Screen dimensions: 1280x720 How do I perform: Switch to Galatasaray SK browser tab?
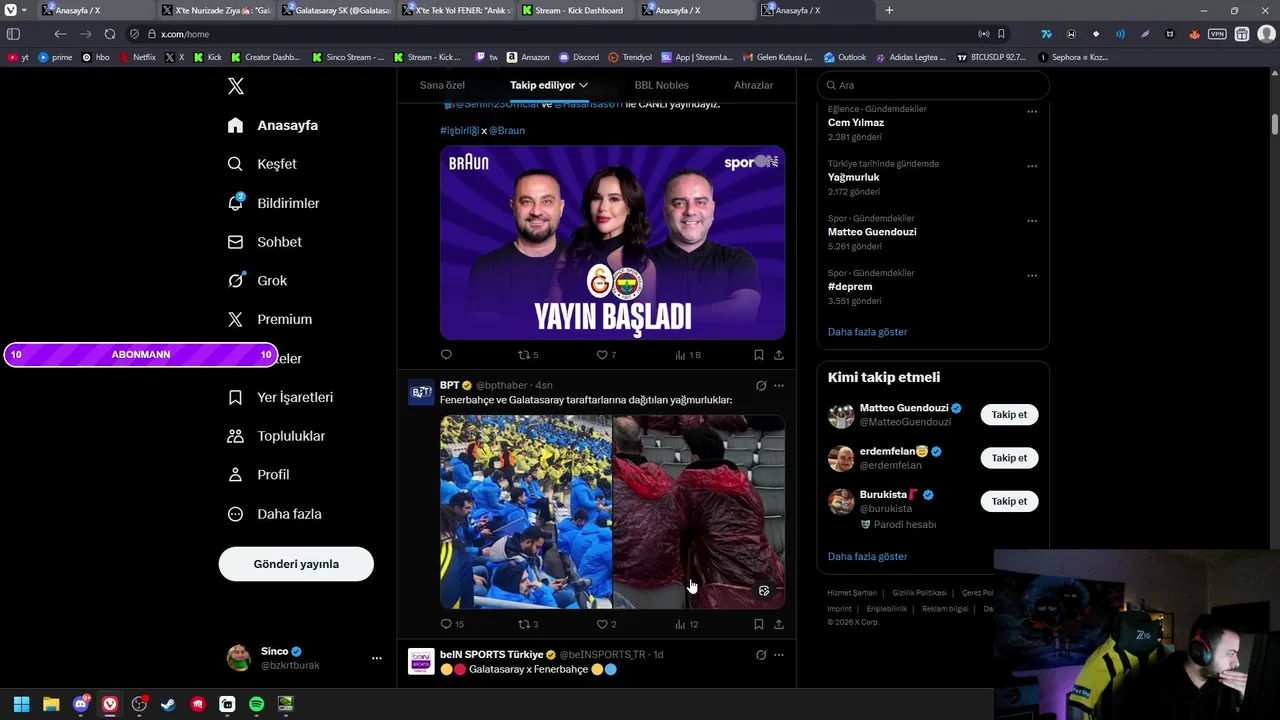point(337,10)
